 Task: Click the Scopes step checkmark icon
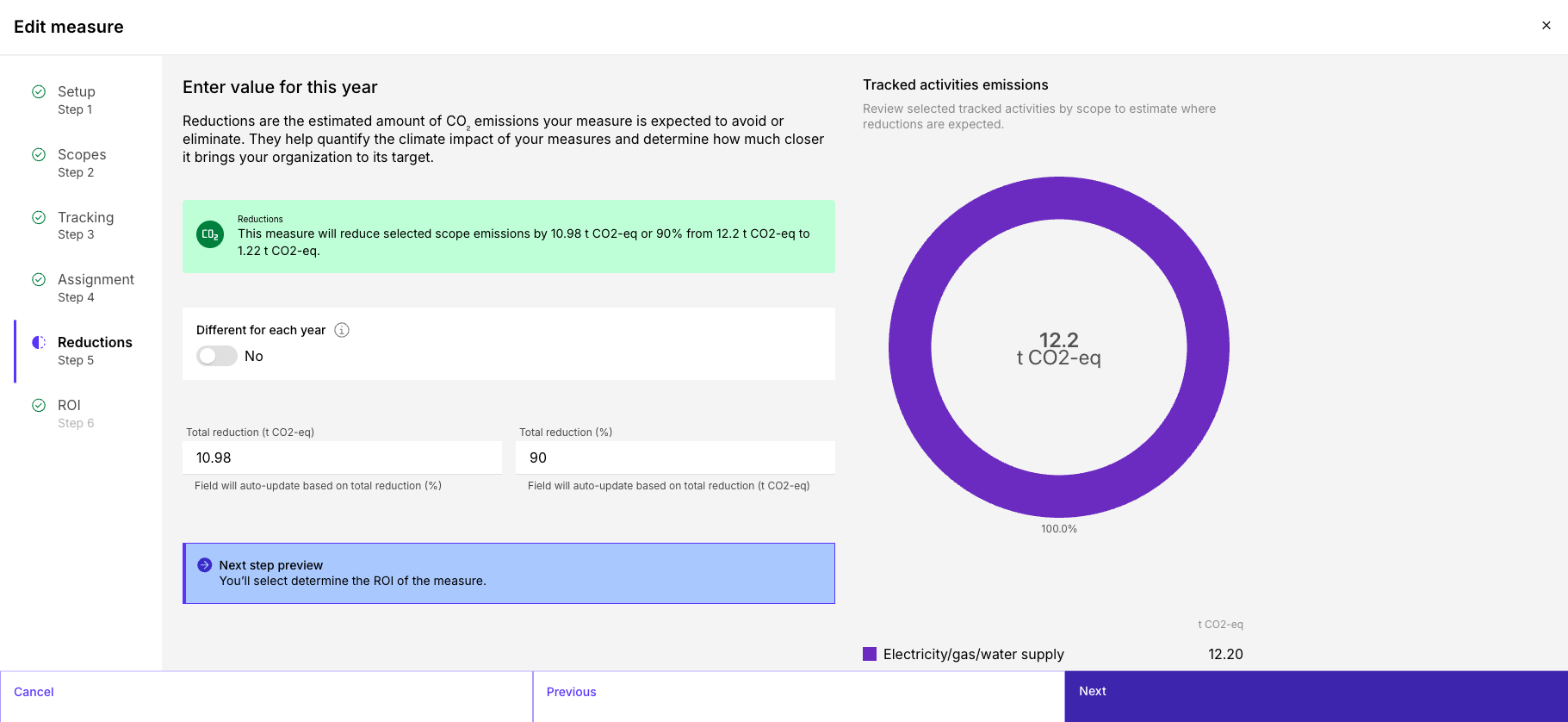point(39,154)
